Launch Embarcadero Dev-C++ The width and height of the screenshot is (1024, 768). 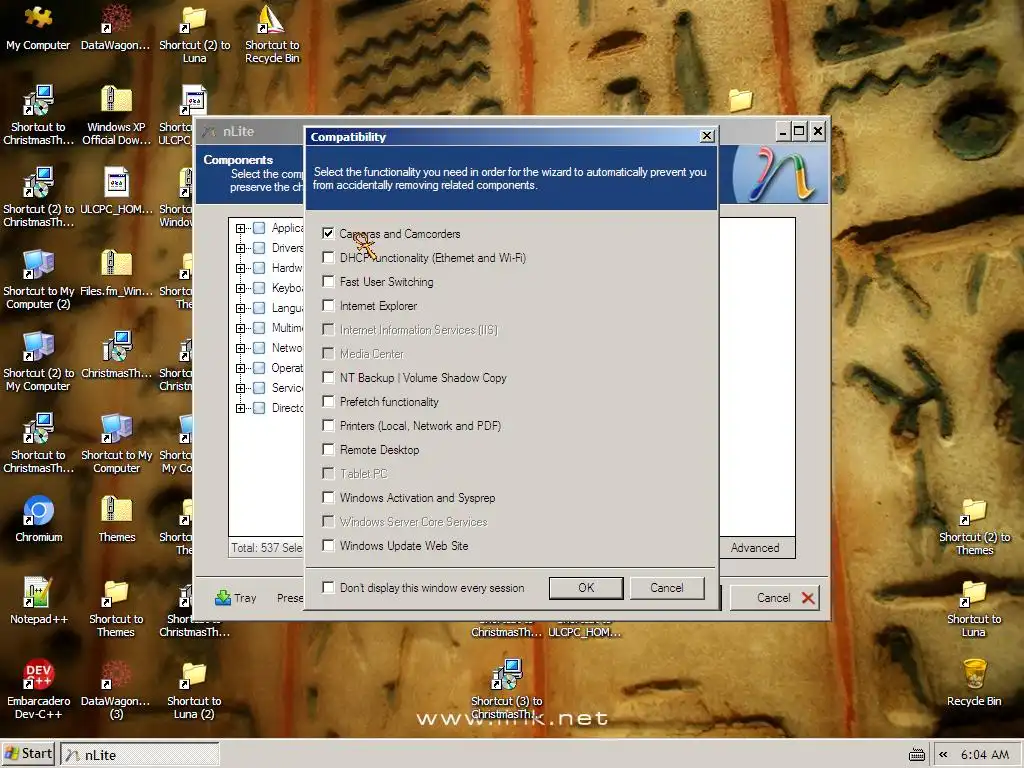[39, 690]
